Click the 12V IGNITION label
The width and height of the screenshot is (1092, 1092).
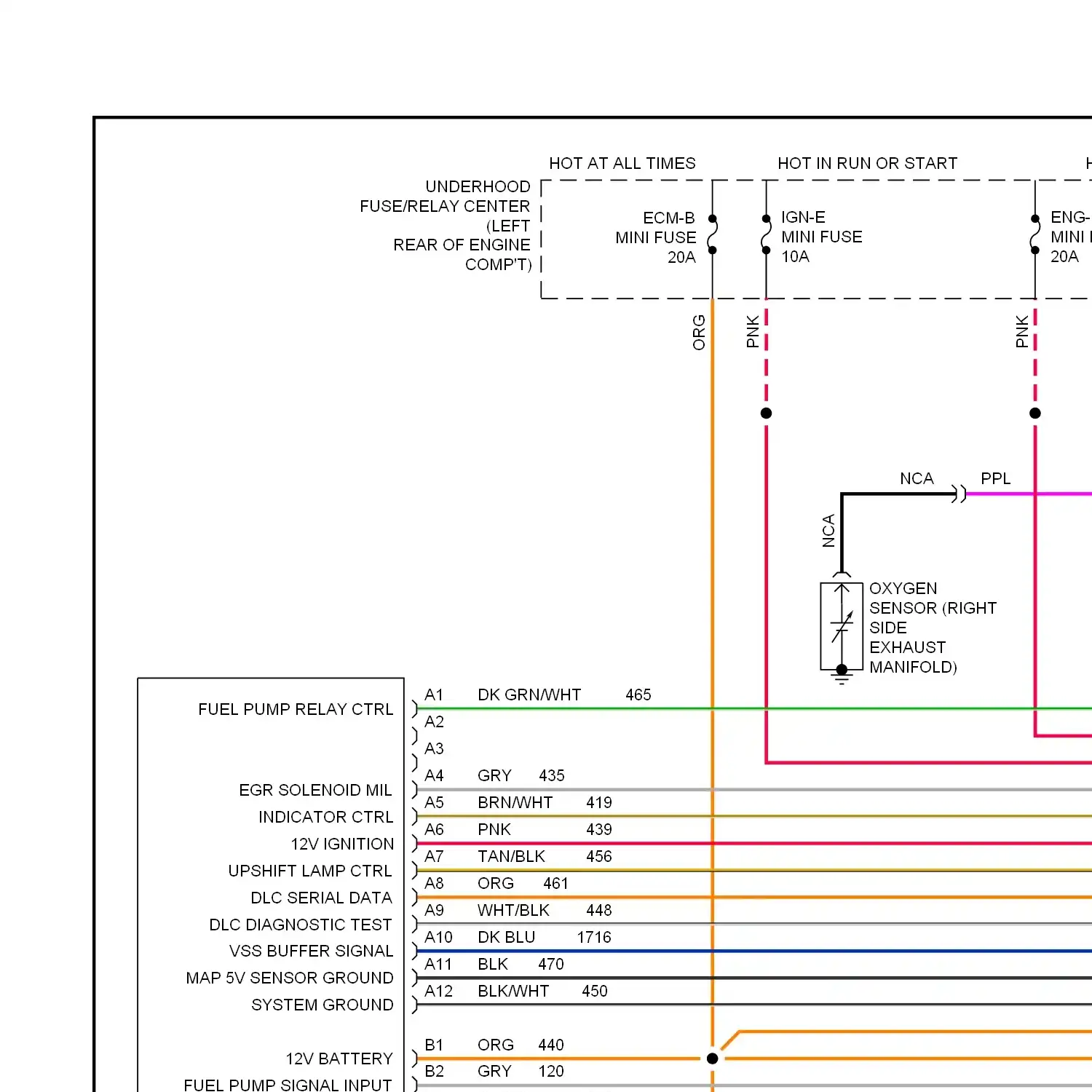342,844
